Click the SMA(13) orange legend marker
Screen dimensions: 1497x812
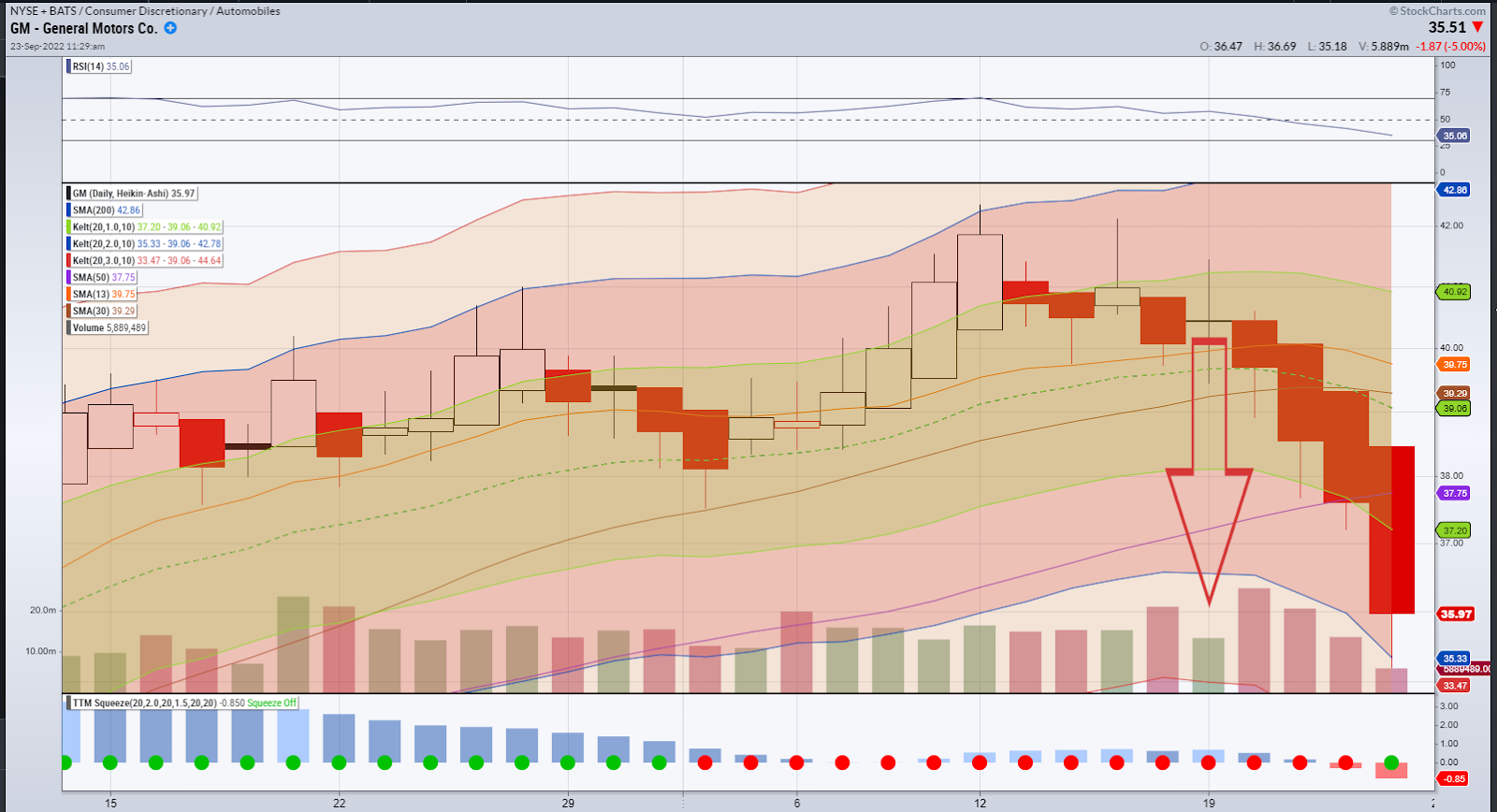pyautogui.click(x=69, y=295)
